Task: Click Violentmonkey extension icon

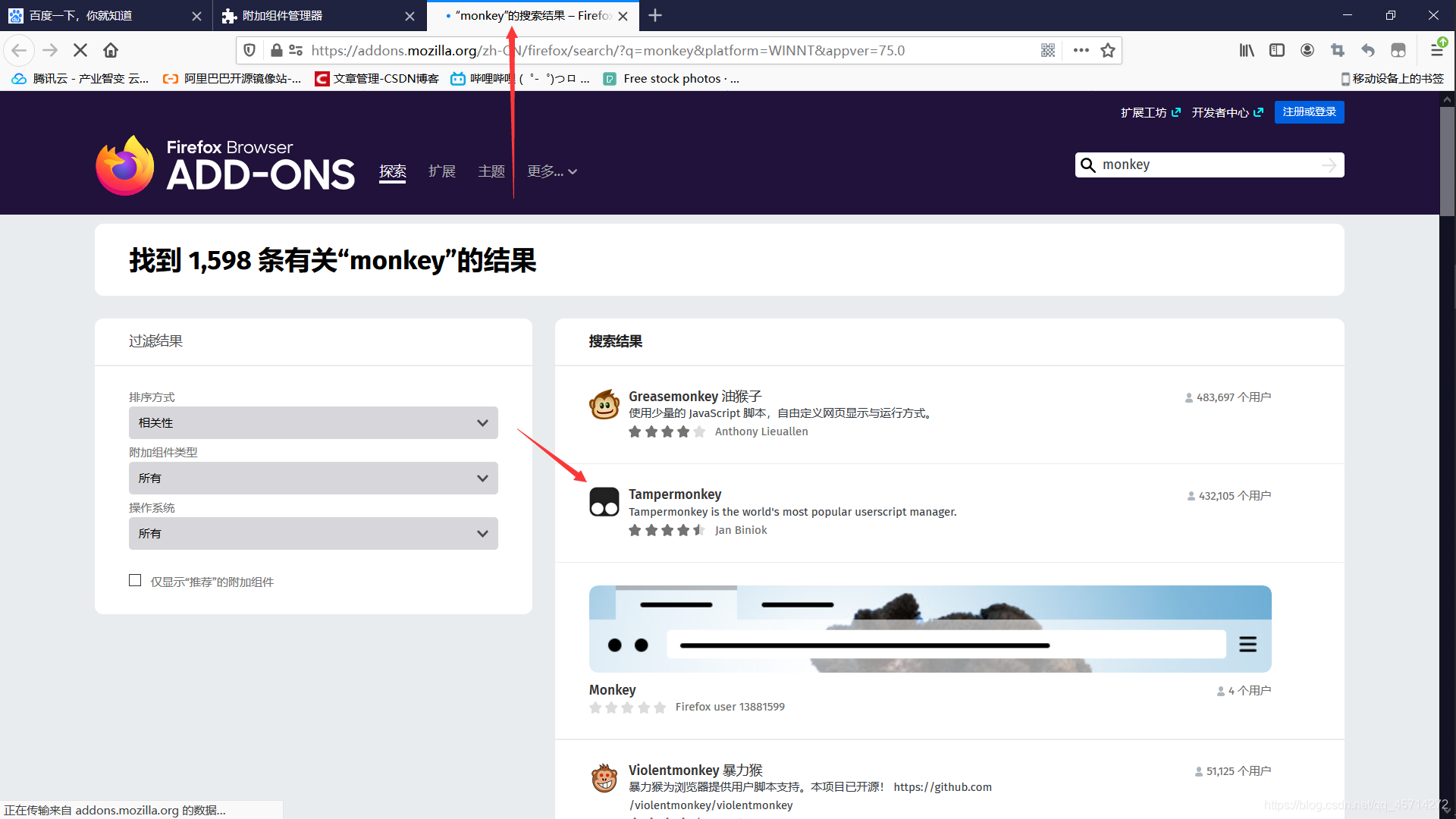Action: click(x=604, y=778)
